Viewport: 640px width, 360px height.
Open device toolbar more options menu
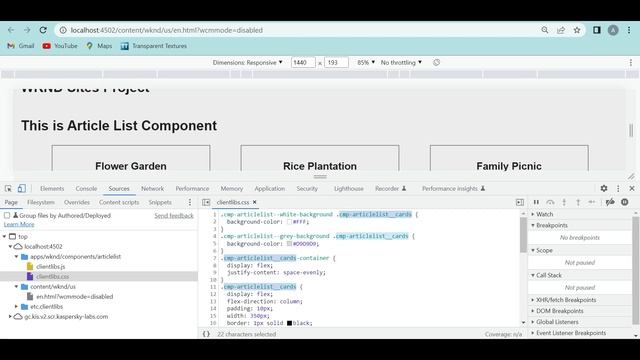631,62
